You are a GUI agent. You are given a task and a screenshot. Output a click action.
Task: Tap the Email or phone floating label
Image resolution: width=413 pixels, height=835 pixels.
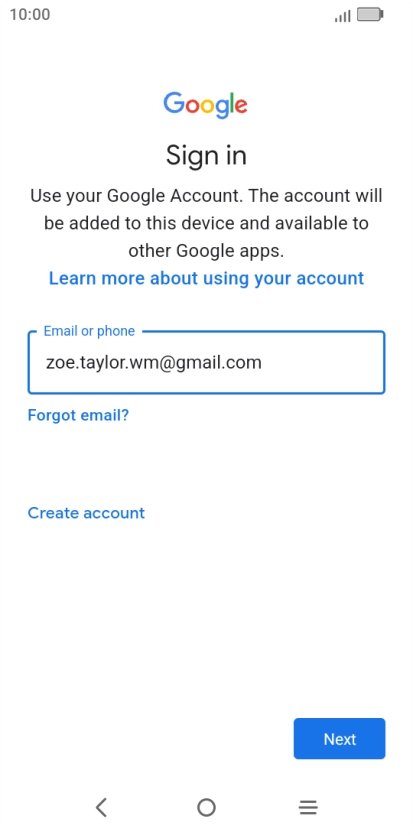click(89, 331)
